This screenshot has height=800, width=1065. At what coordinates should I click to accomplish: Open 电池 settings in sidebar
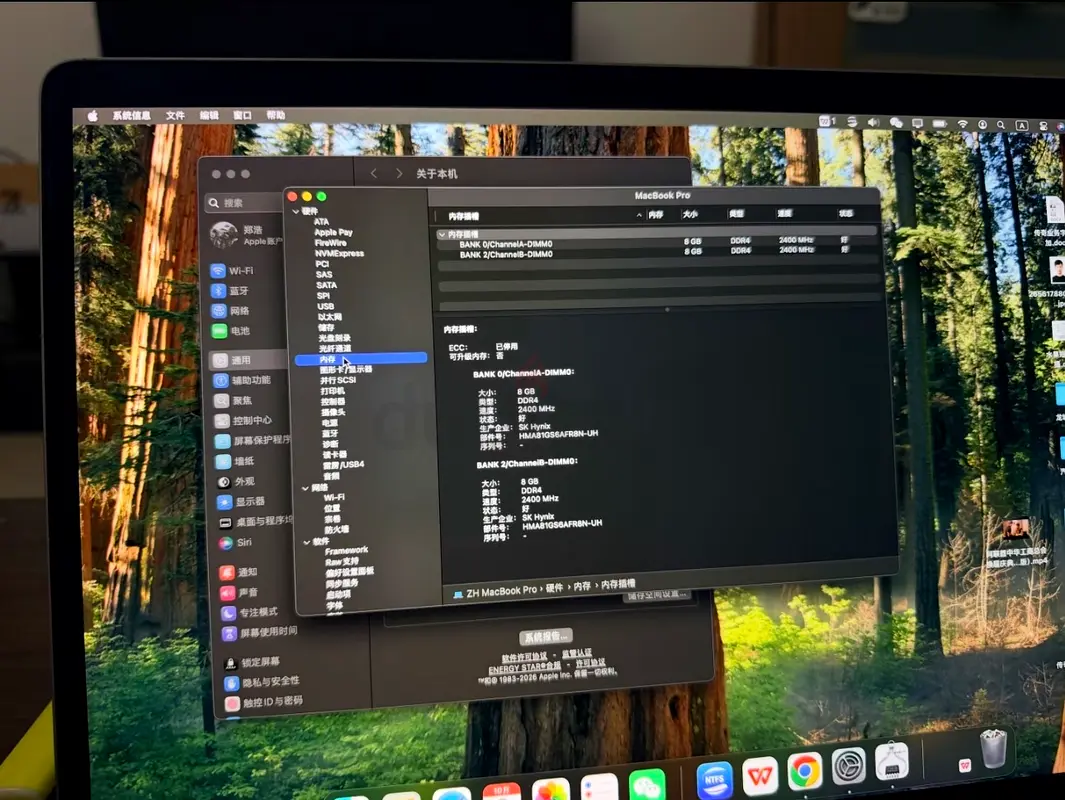(232, 331)
